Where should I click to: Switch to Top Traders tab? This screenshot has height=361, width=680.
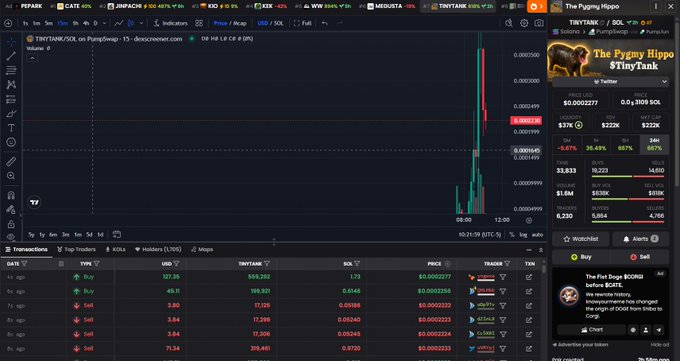pyautogui.click(x=76, y=249)
